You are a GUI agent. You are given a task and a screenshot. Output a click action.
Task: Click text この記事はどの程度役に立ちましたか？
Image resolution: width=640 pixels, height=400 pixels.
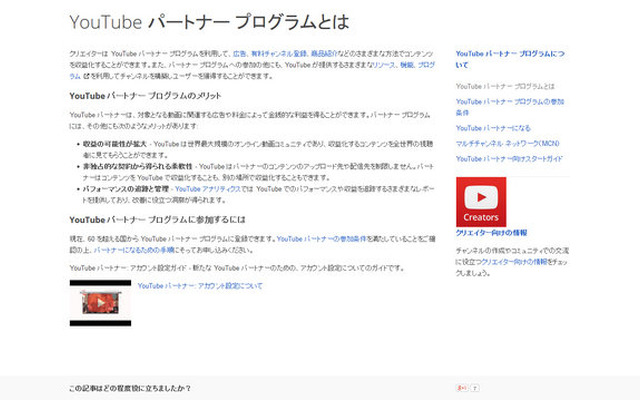point(130,388)
